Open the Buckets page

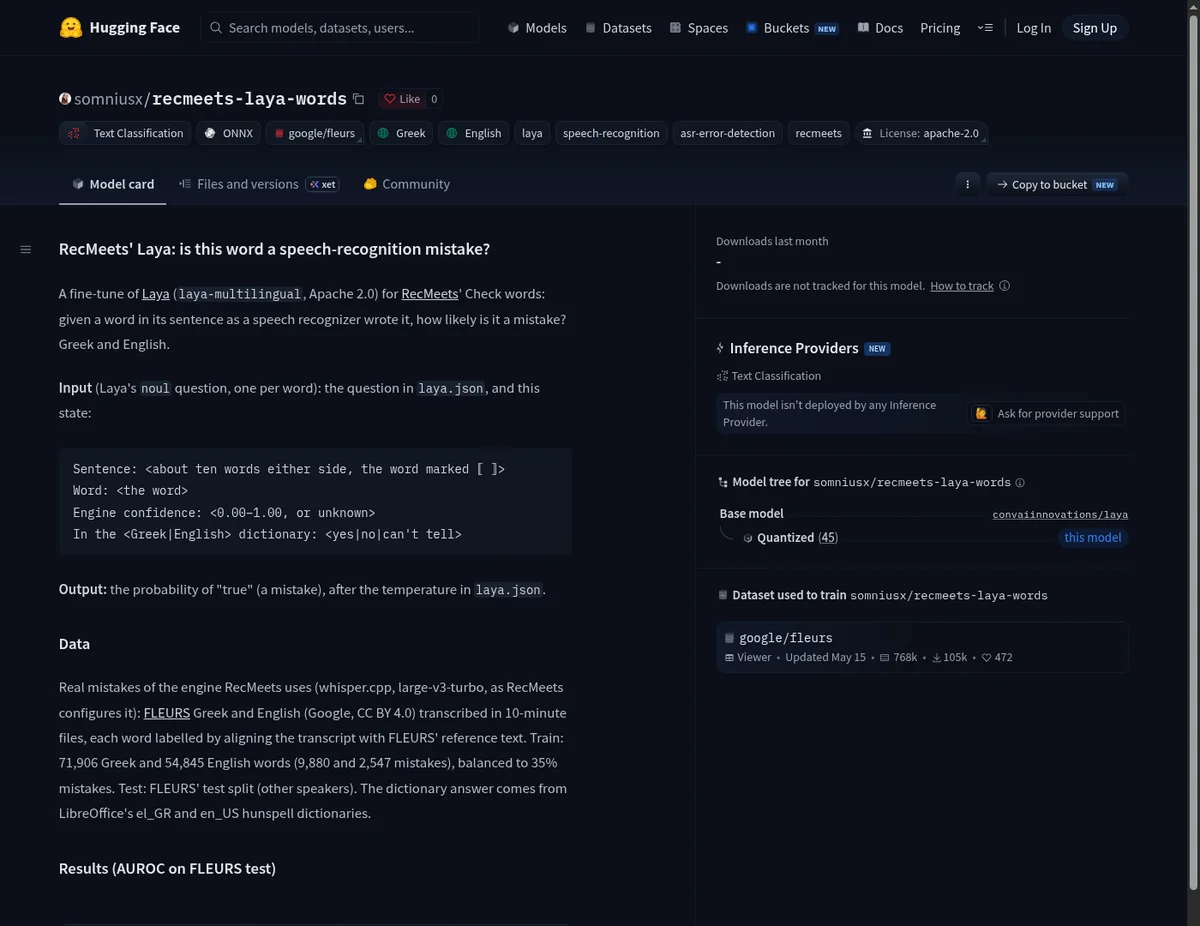[x=791, y=28]
